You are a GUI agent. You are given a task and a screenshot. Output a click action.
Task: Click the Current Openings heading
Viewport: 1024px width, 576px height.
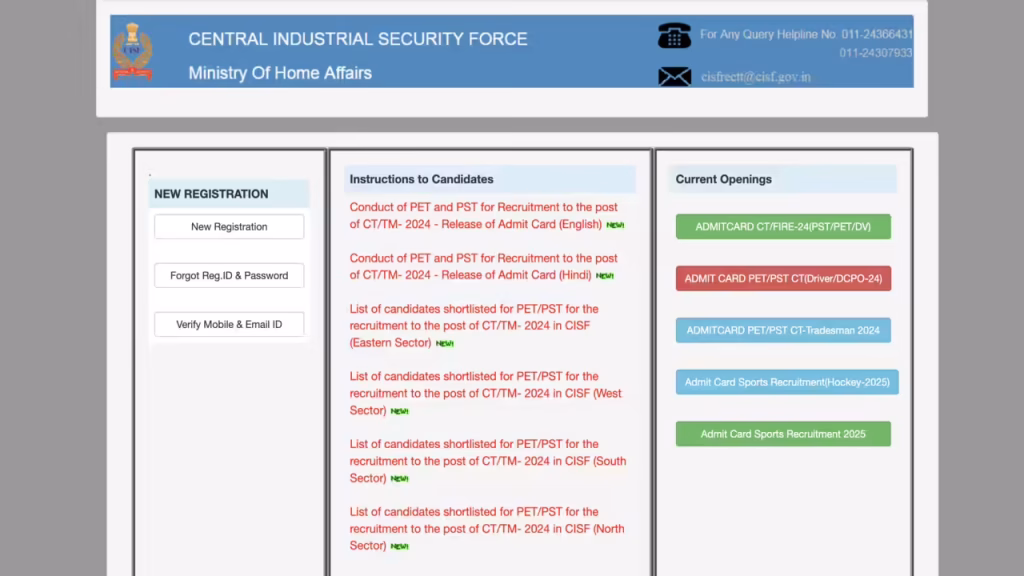[x=724, y=179]
